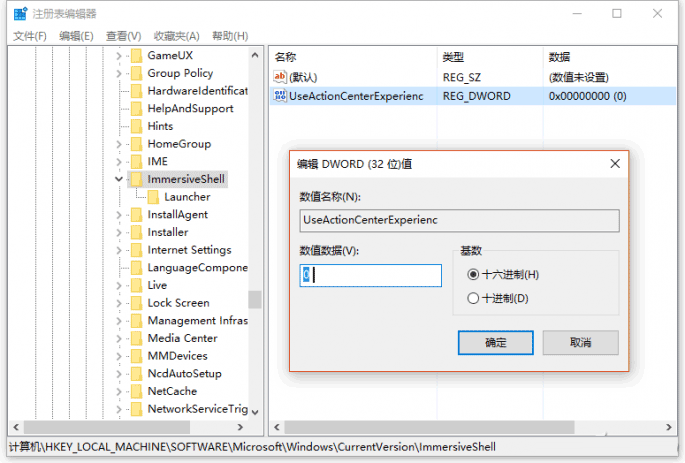Open the 编辑(E) menu

point(76,36)
